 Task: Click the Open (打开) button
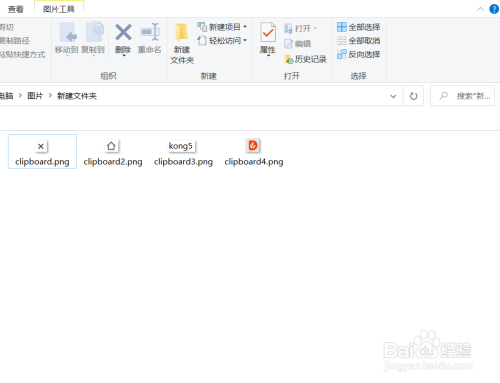pyautogui.click(x=300, y=28)
